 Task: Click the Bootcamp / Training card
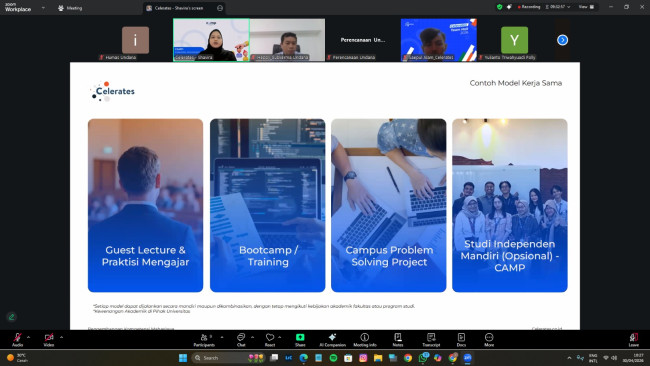tap(268, 206)
